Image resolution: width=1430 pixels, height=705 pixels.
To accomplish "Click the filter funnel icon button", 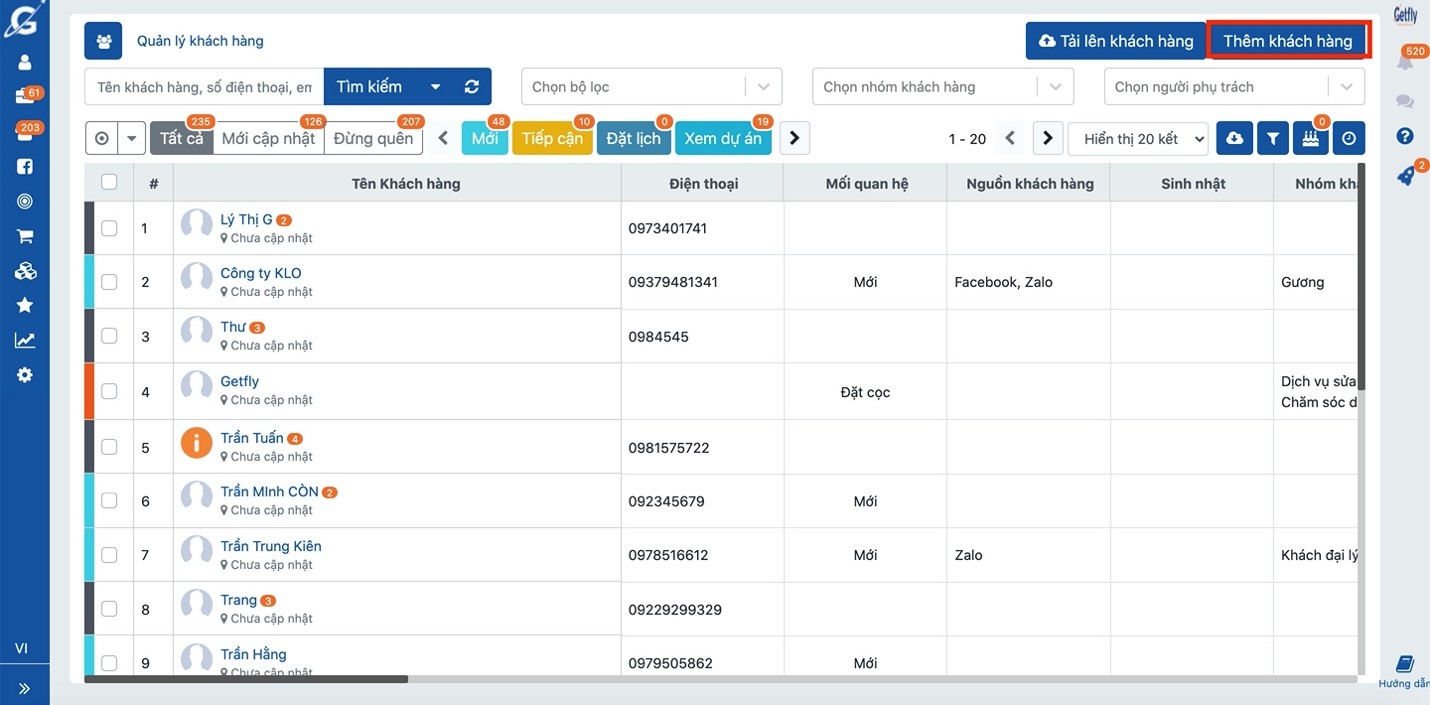I will point(1272,139).
